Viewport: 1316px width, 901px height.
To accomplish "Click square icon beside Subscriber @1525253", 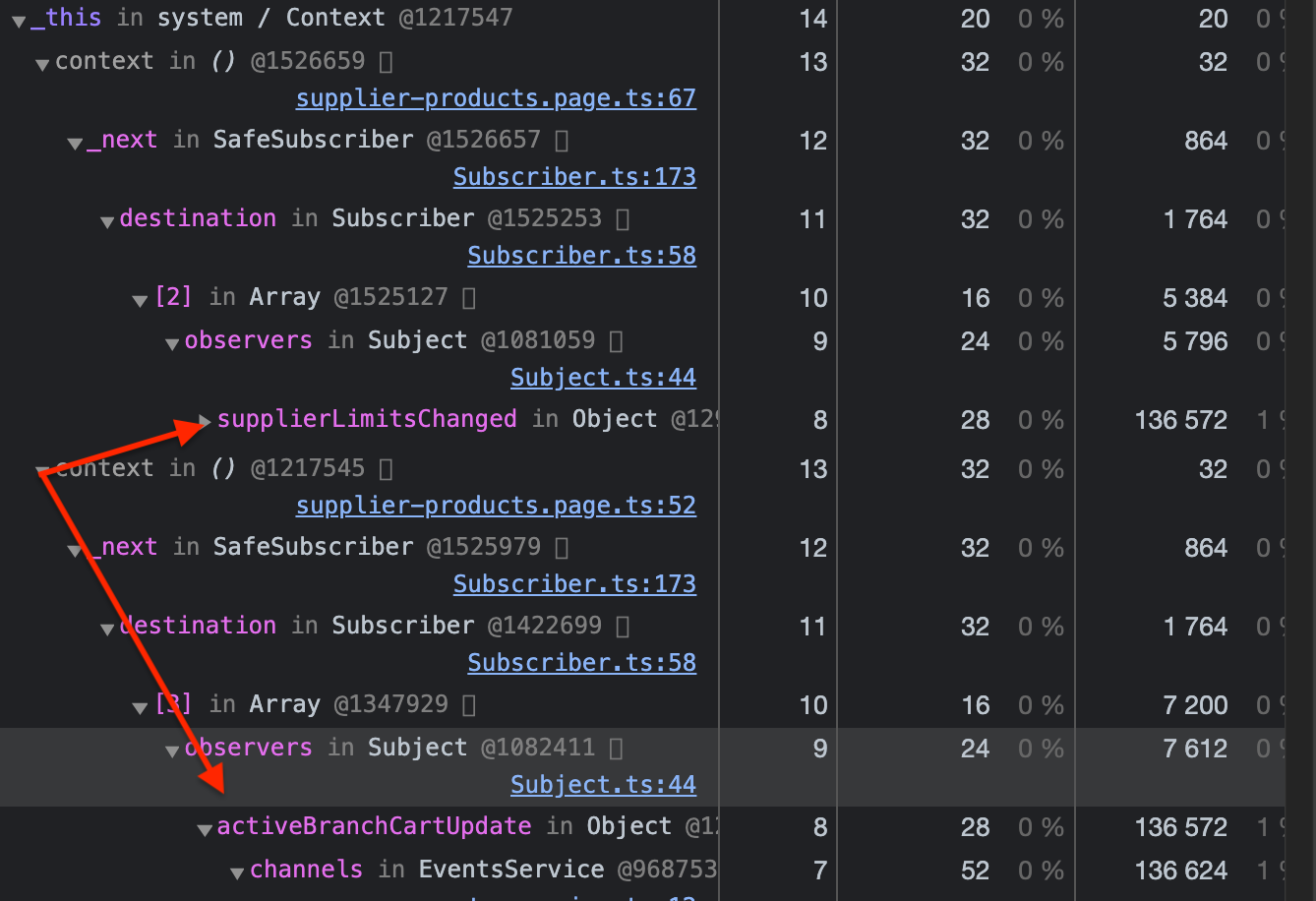I will click(x=623, y=219).
